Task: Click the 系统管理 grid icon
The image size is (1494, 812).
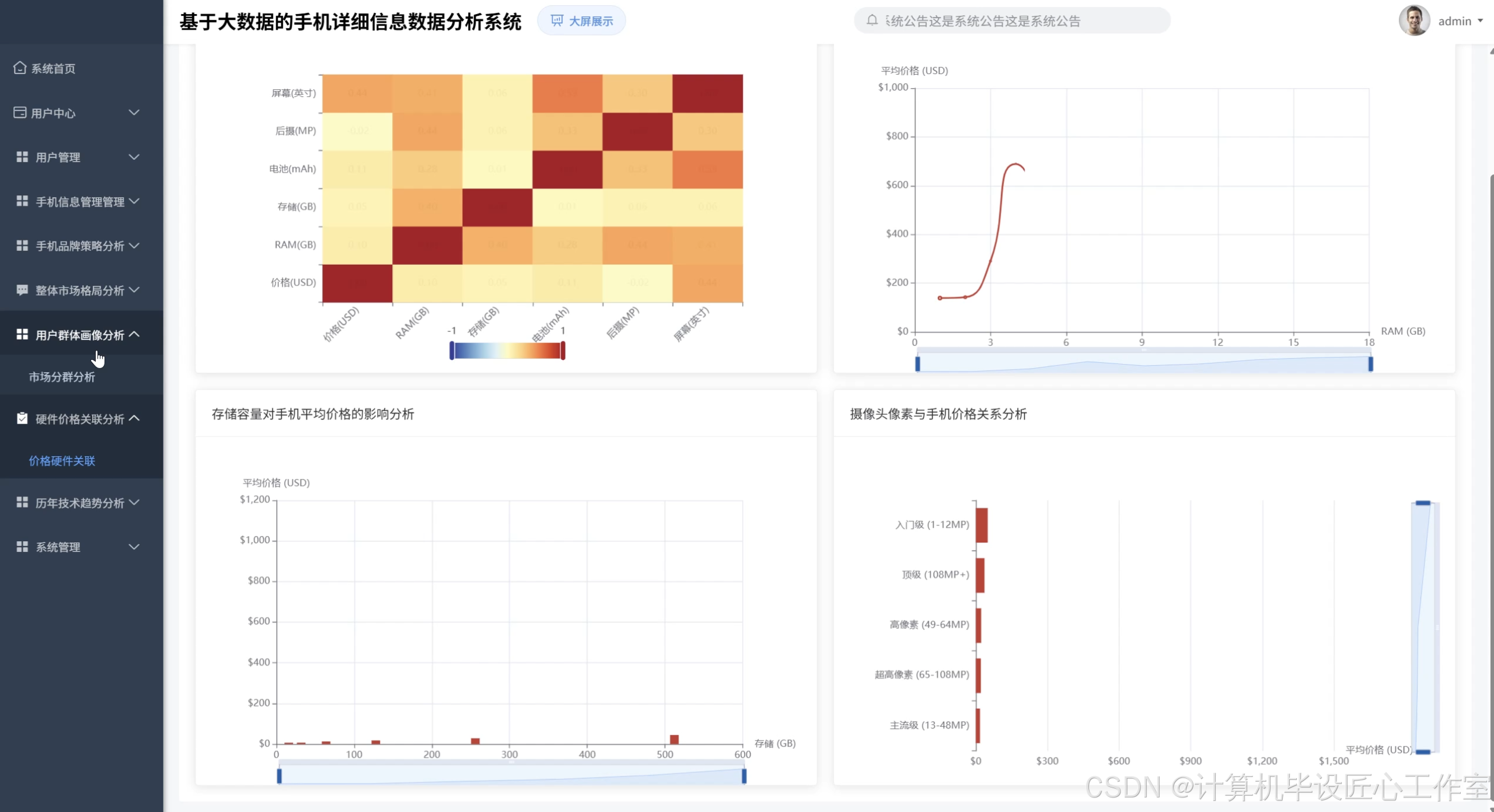Action: pos(22,547)
